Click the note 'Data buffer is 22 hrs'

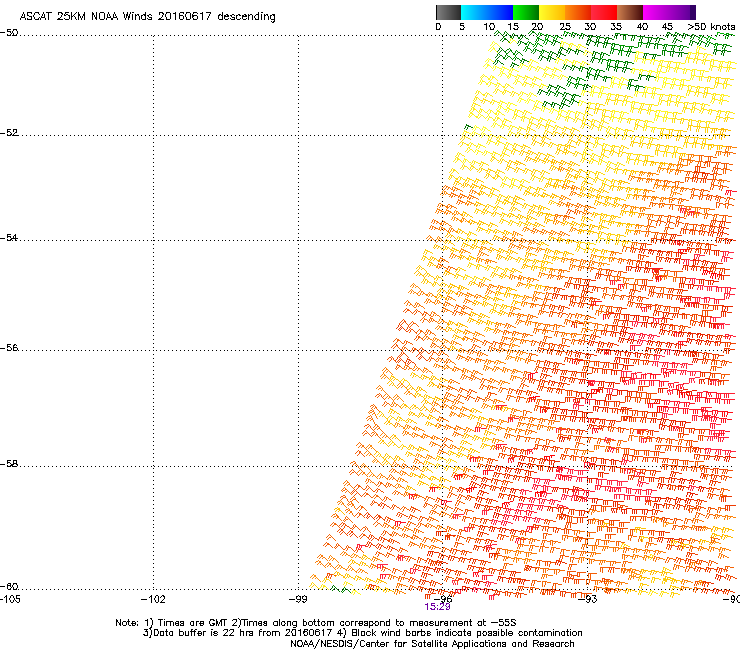pos(203,633)
